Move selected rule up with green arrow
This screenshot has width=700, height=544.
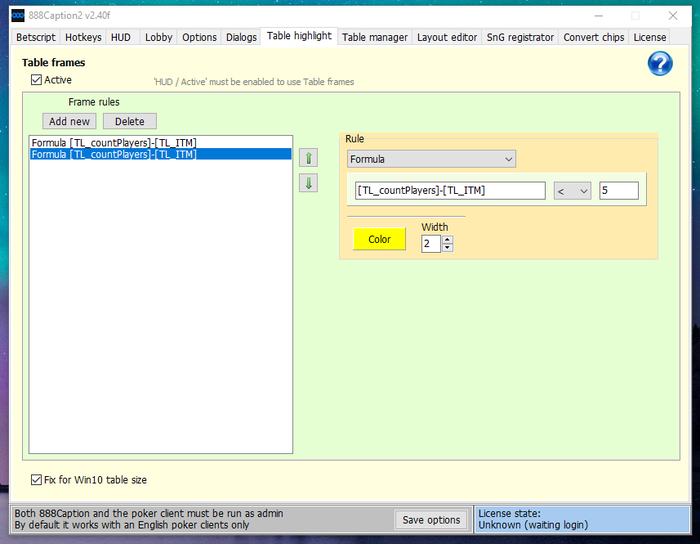click(x=308, y=158)
